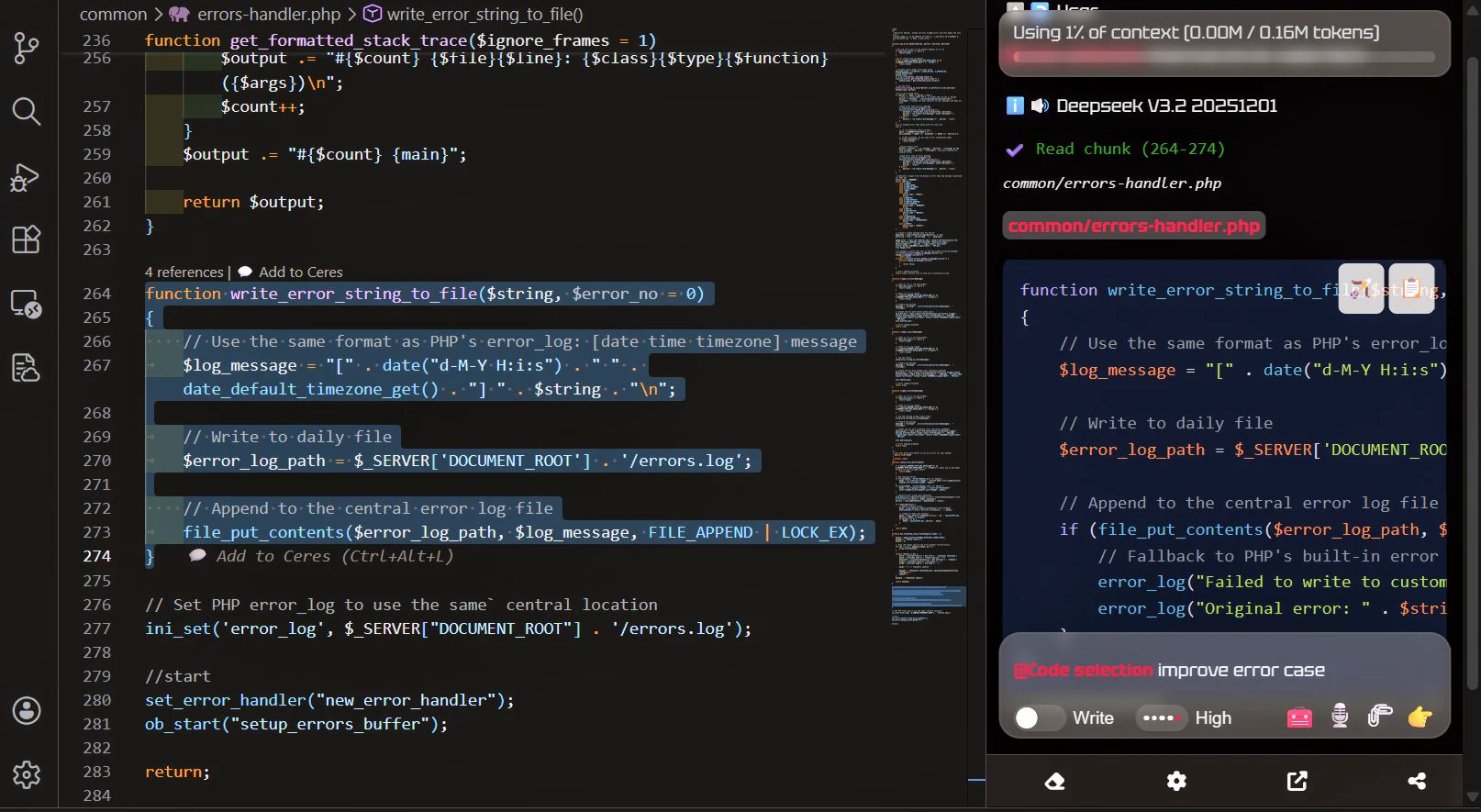Send the message with pointing hand icon
1481x812 pixels.
(x=1420, y=717)
